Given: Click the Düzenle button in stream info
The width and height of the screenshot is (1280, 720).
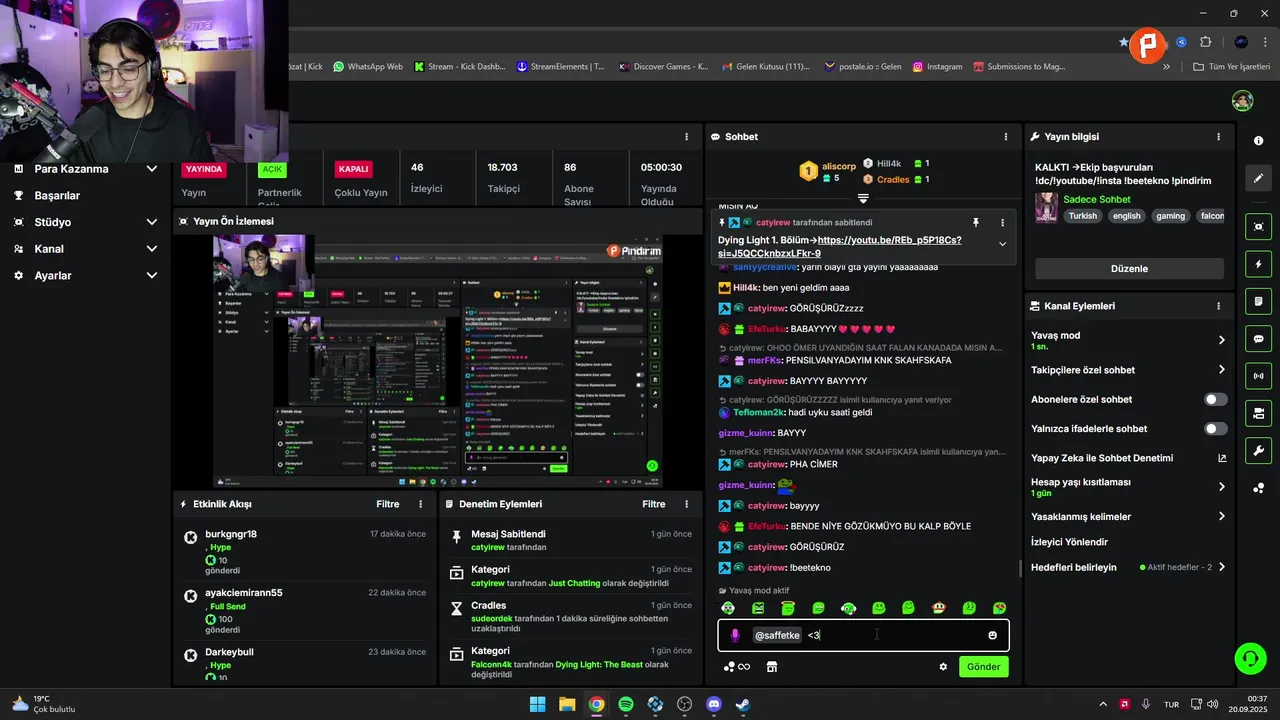Looking at the screenshot, I should [x=1129, y=269].
